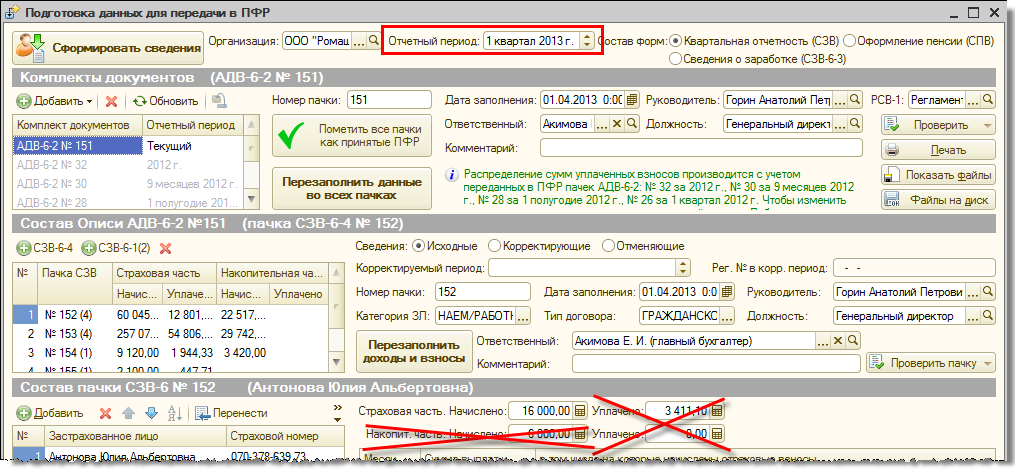1015x470 pixels.
Task: Open Корректируемый период spinner selector
Action: [683, 267]
